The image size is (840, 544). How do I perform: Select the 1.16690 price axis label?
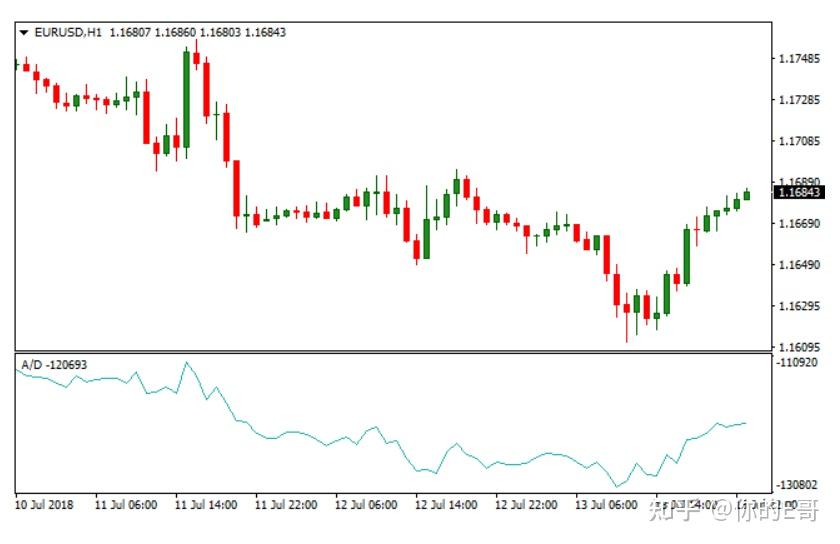(799, 223)
